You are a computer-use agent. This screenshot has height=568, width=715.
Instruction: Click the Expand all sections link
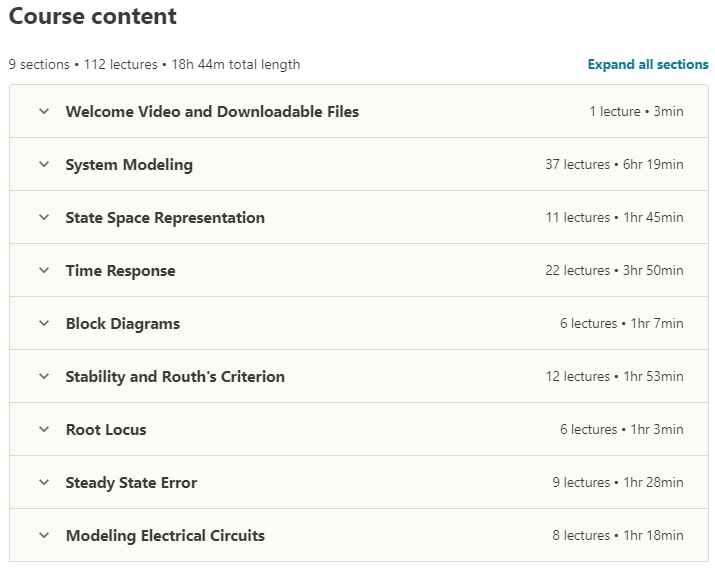[x=648, y=64]
